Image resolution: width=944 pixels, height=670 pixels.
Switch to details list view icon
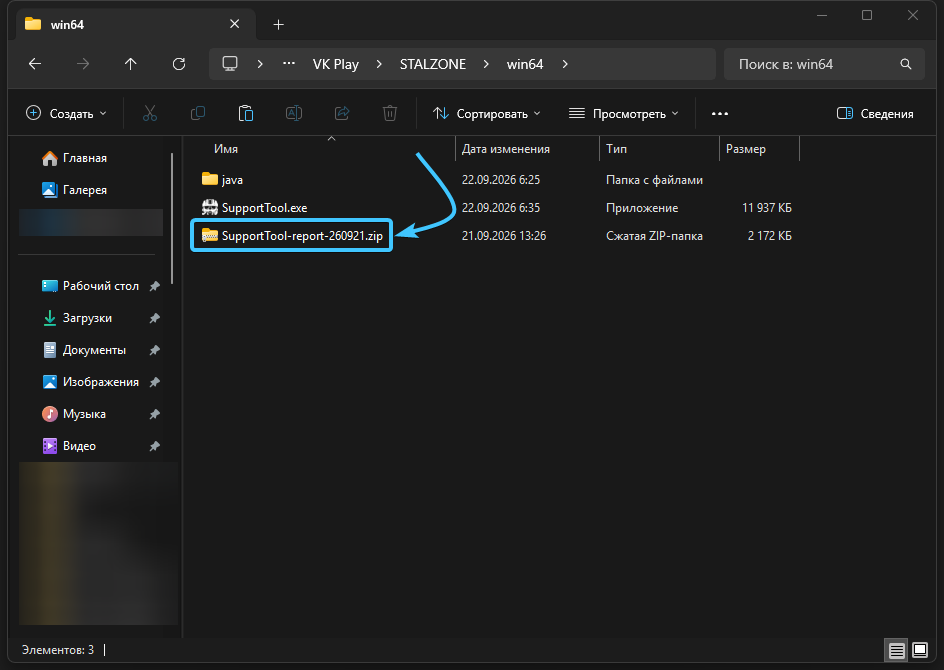[896, 650]
